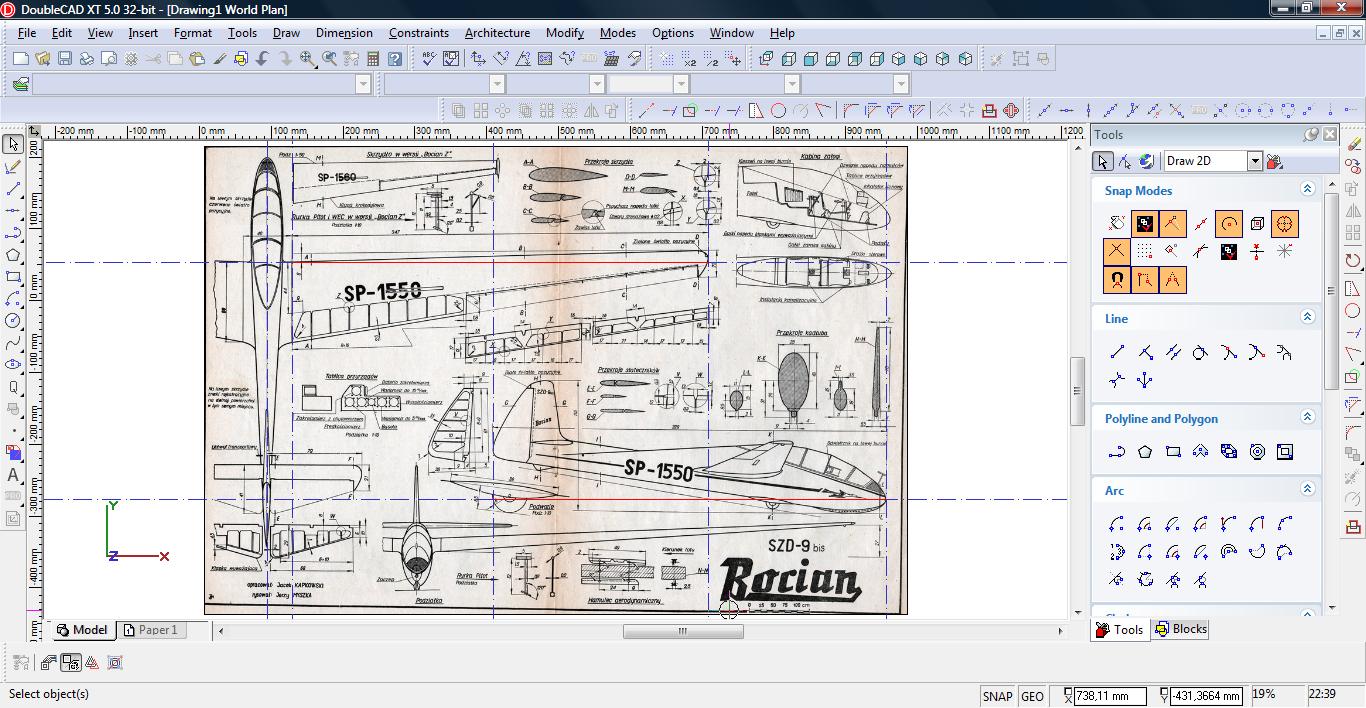Select the polygon tool in Polyline and Polygon
The image size is (1366, 708).
[x=1145, y=452]
